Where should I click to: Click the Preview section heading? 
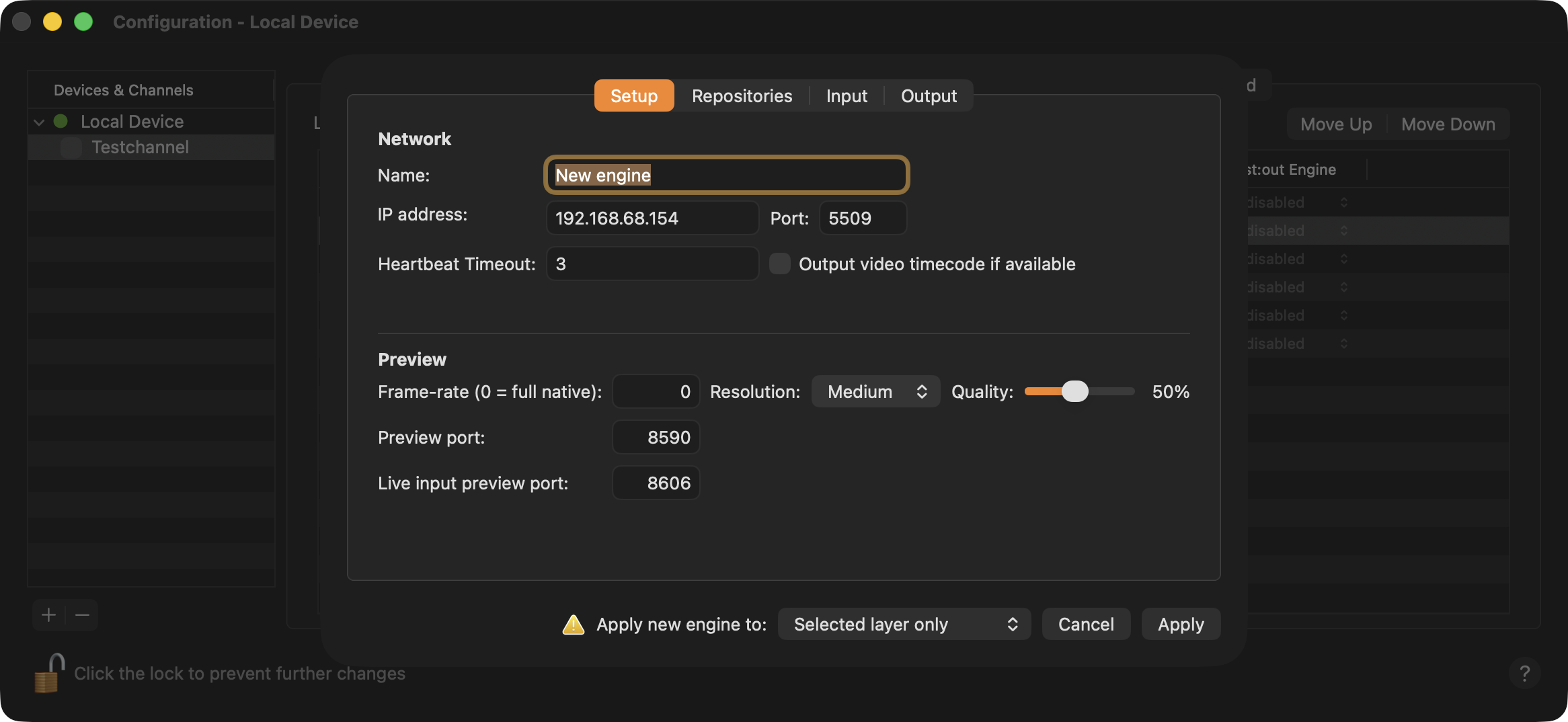point(411,359)
